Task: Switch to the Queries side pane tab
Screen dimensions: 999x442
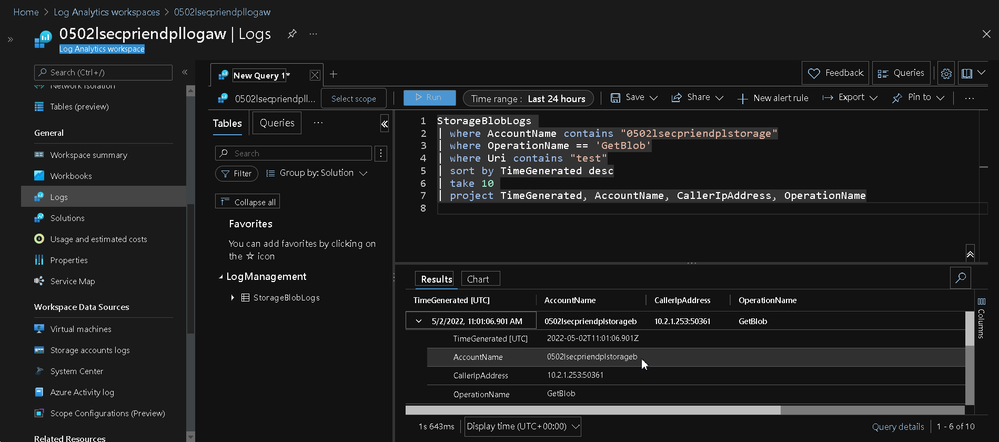Action: click(x=277, y=123)
